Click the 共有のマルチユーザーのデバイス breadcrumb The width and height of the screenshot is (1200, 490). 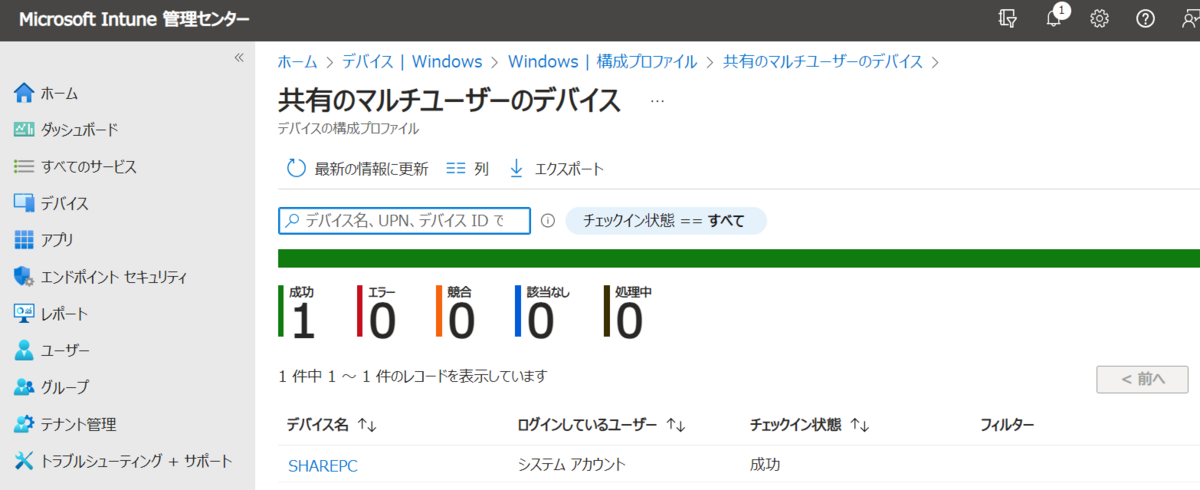point(822,62)
